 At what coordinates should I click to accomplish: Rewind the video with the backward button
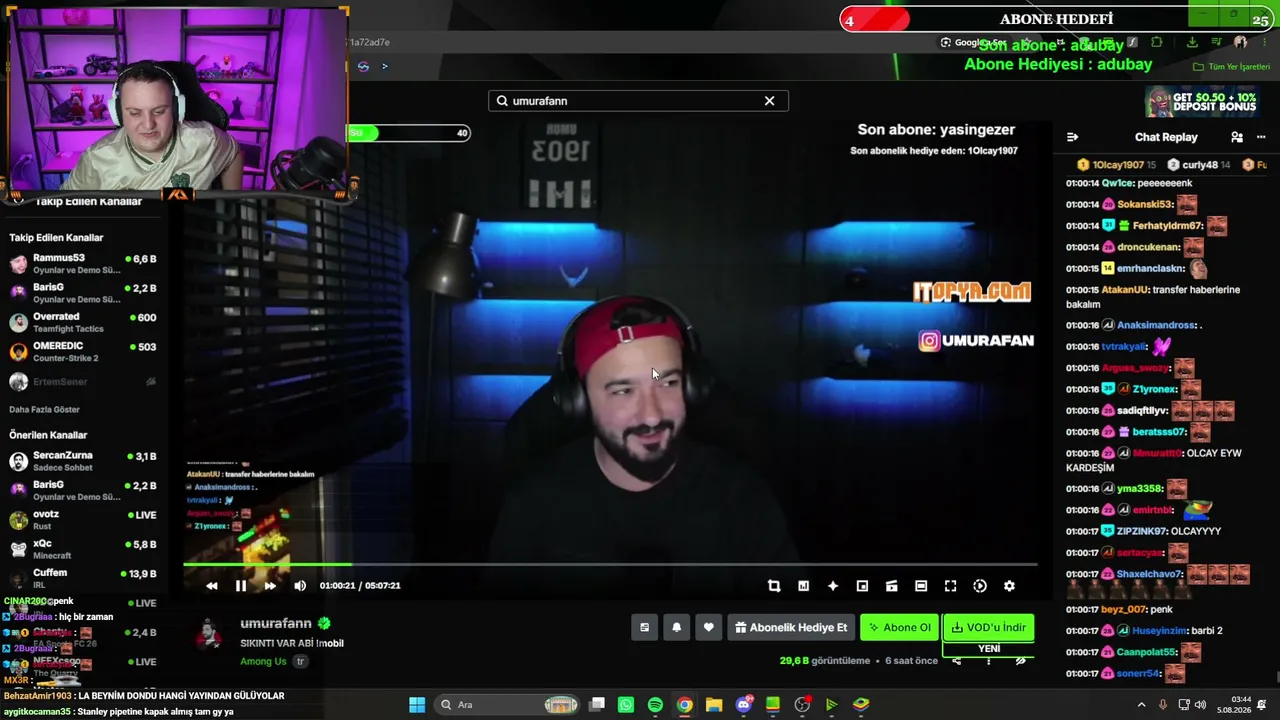point(212,586)
